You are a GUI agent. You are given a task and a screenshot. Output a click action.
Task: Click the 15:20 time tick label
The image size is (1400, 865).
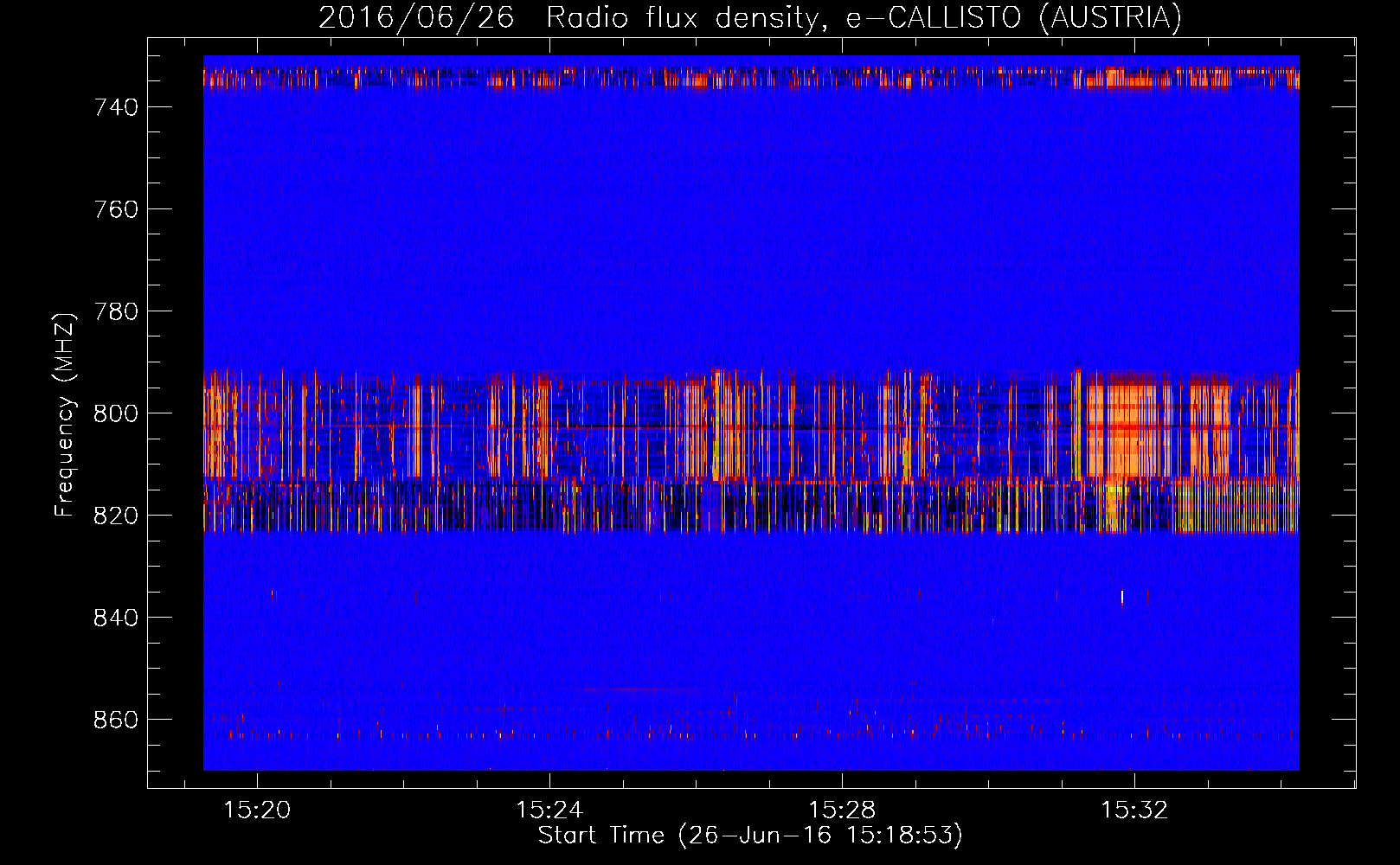coord(257,811)
